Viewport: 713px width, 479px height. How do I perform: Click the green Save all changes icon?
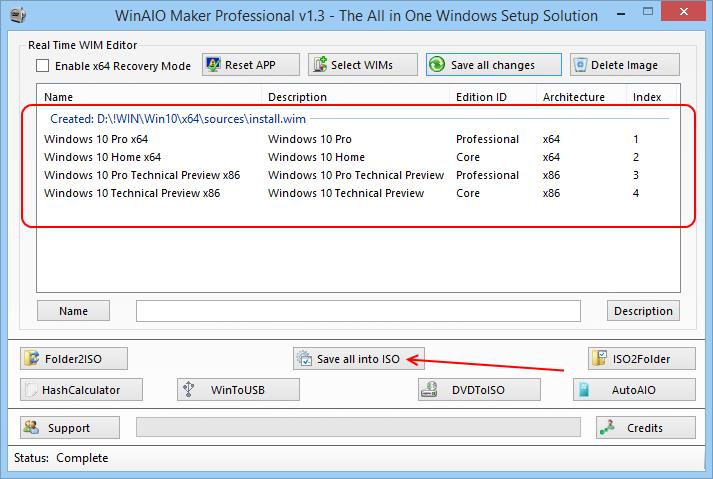coord(437,65)
